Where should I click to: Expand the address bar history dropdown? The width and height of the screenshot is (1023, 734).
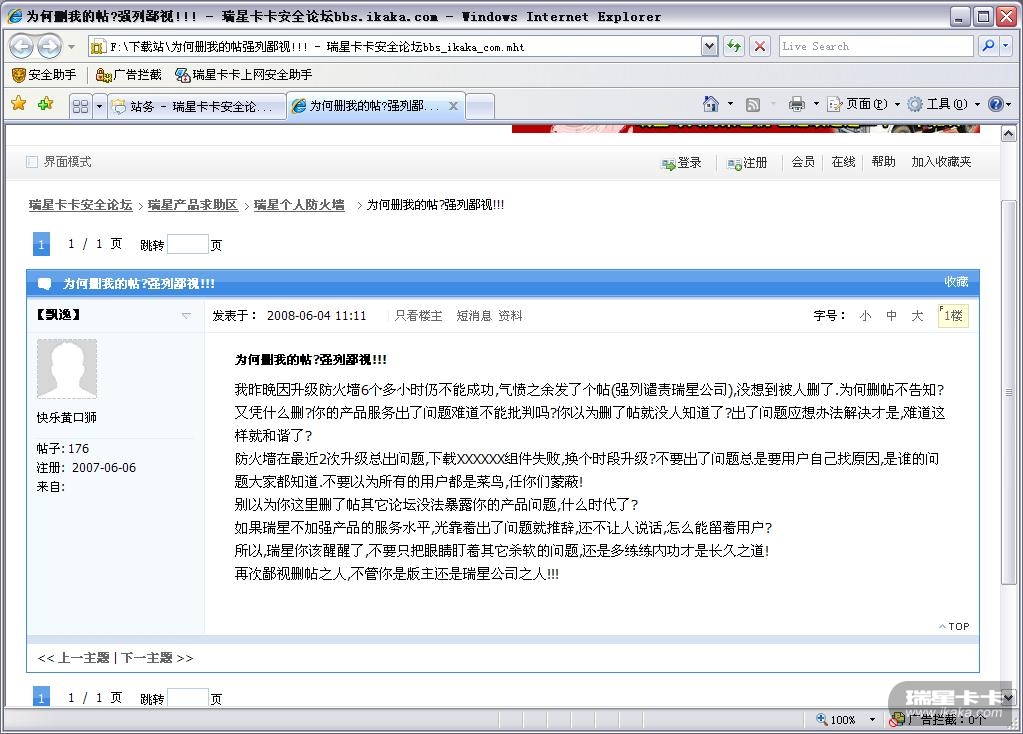coord(709,46)
